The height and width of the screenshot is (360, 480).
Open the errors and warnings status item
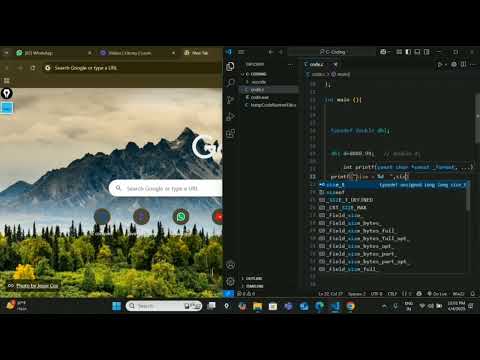246,294
